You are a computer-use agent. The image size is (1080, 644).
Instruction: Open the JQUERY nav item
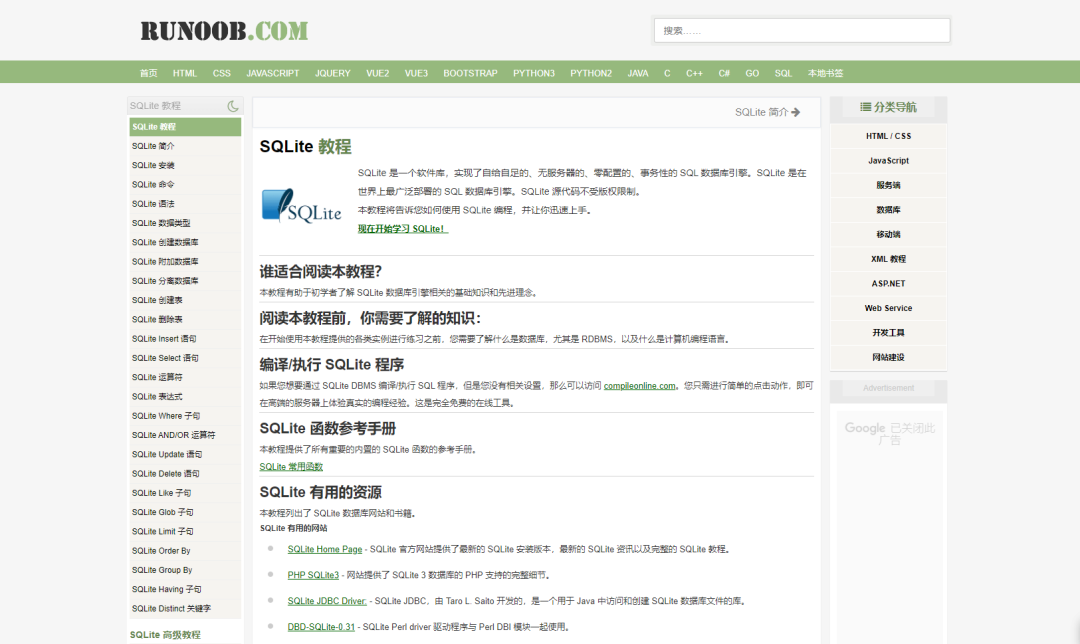click(333, 73)
